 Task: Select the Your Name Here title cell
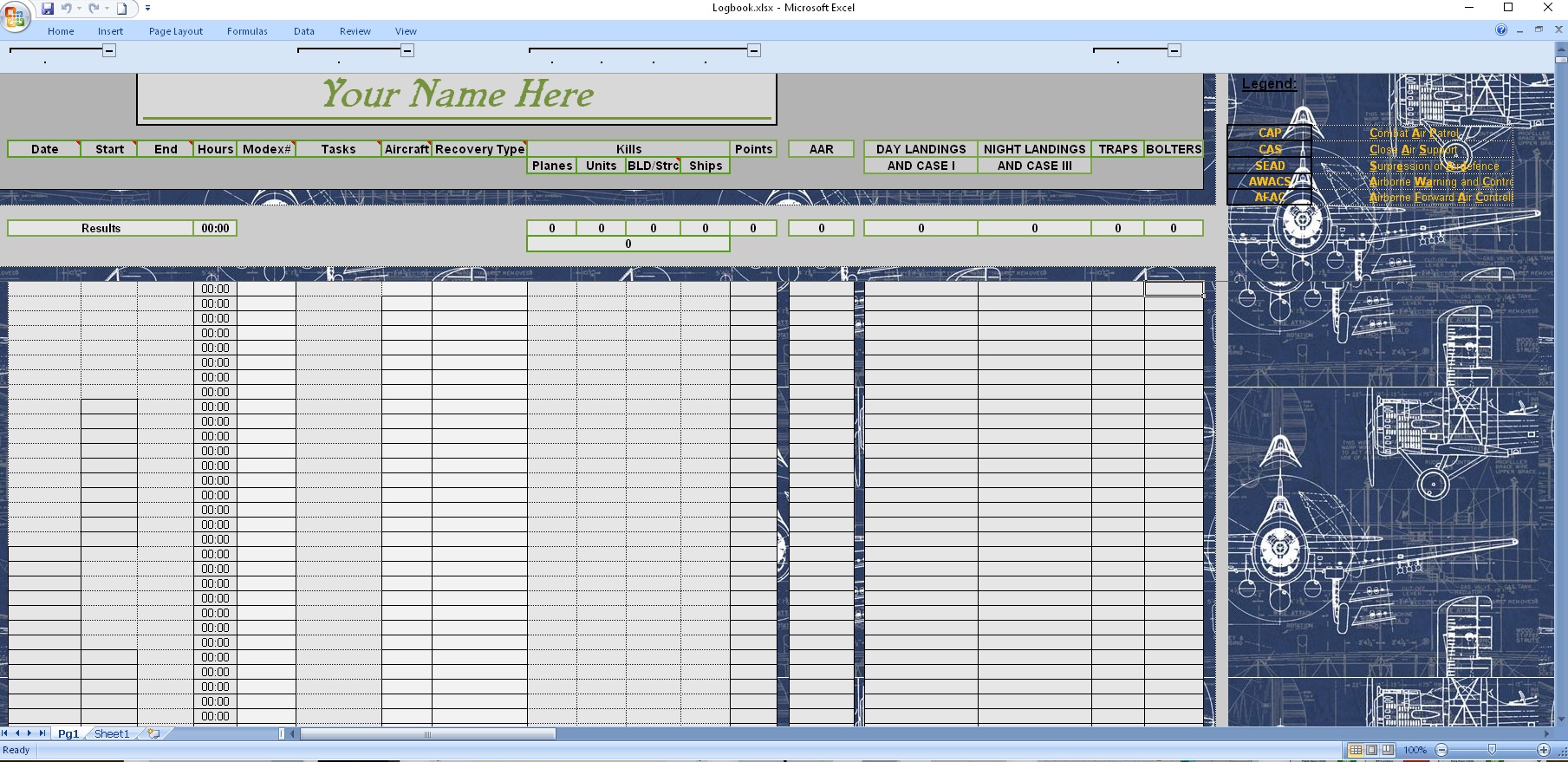(x=457, y=94)
